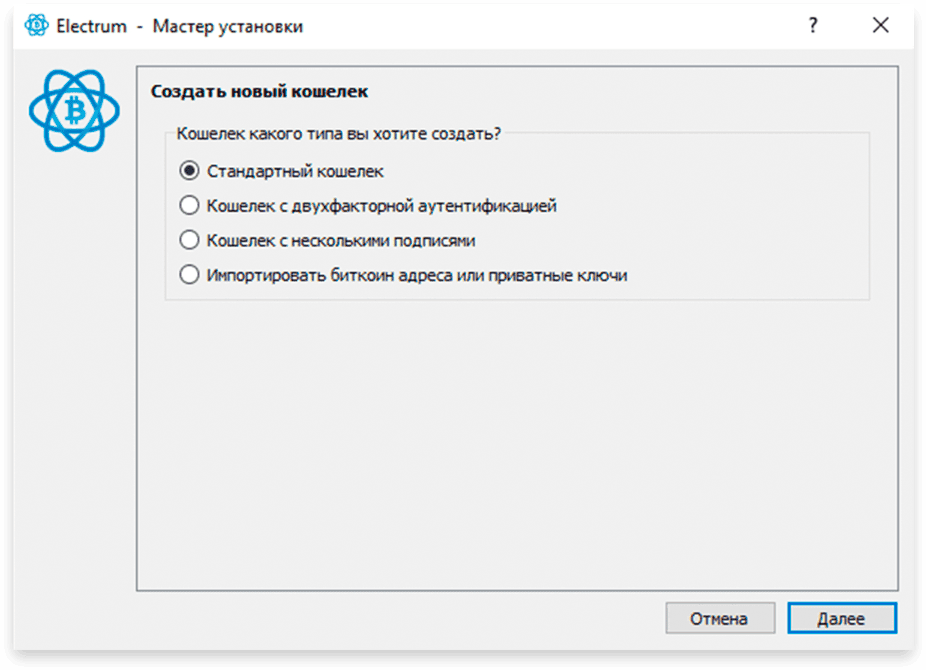Choose the двухфакторной аутентификацией wallet radio button
The image size is (926, 670).
(x=189, y=206)
